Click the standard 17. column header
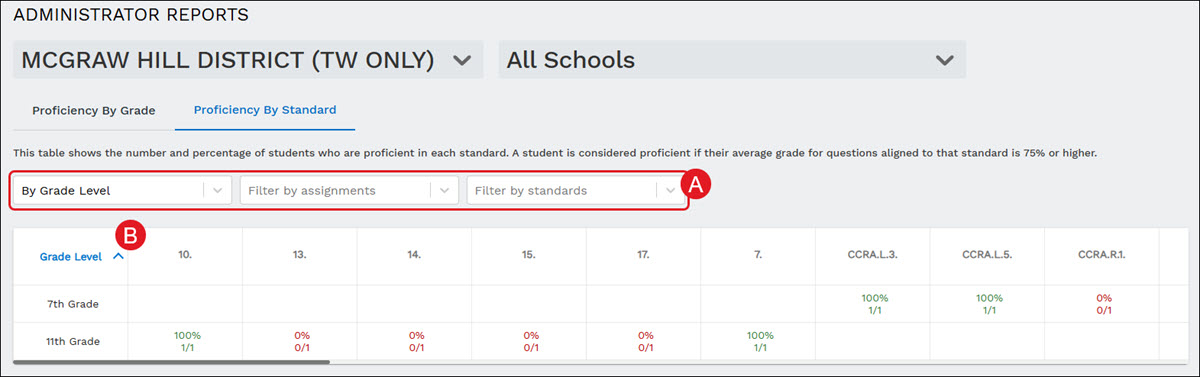1200x377 pixels. 643,256
